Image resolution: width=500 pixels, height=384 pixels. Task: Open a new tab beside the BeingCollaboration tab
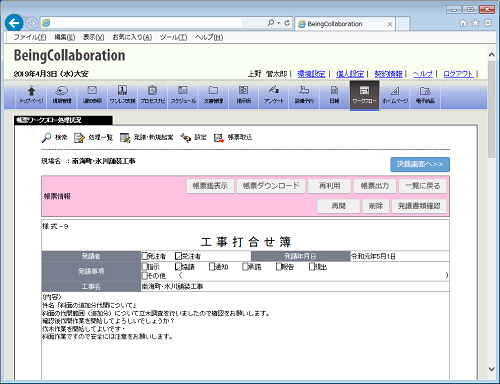(x=403, y=24)
